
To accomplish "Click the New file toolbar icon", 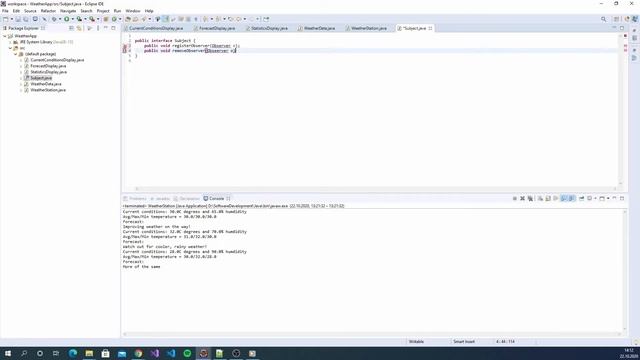I will pyautogui.click(x=5, y=19).
